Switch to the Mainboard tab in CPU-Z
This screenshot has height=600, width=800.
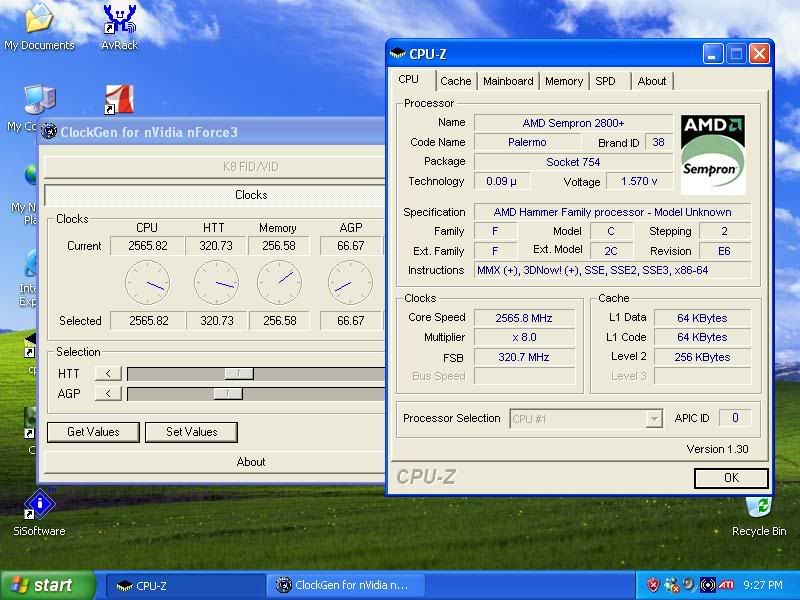tap(508, 81)
